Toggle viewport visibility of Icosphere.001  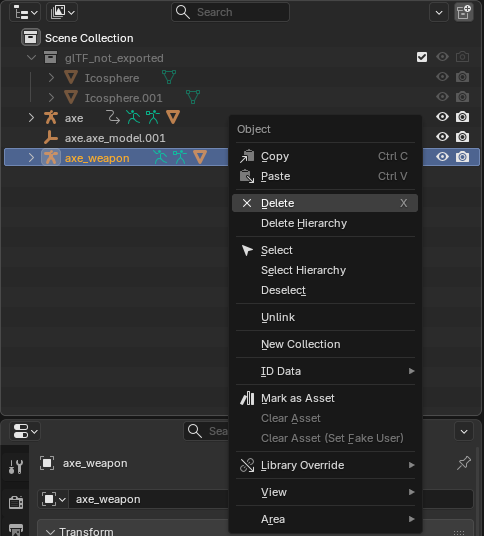click(442, 97)
